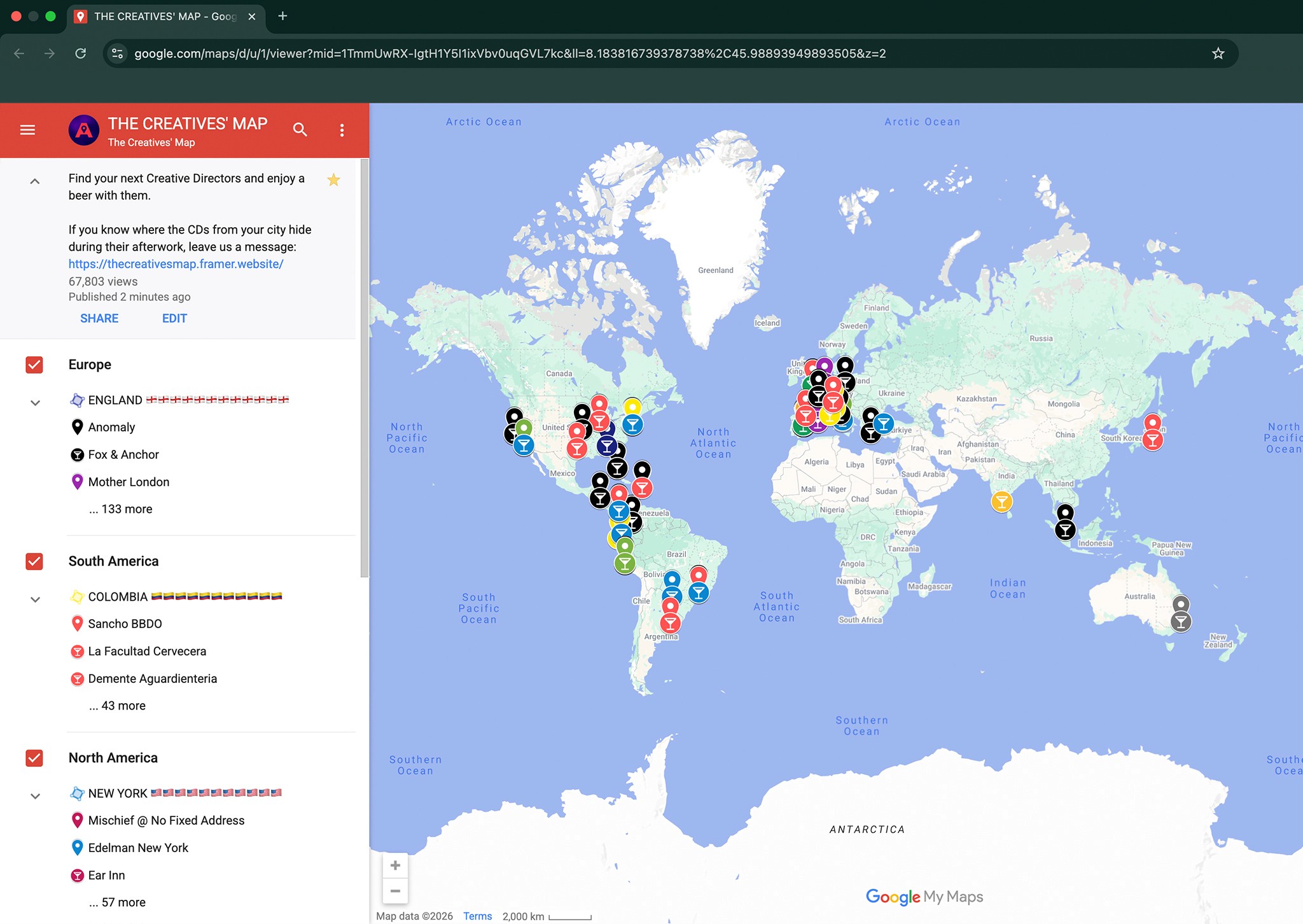
Task: Click the zoom in plus button on the map
Action: pyautogui.click(x=395, y=865)
